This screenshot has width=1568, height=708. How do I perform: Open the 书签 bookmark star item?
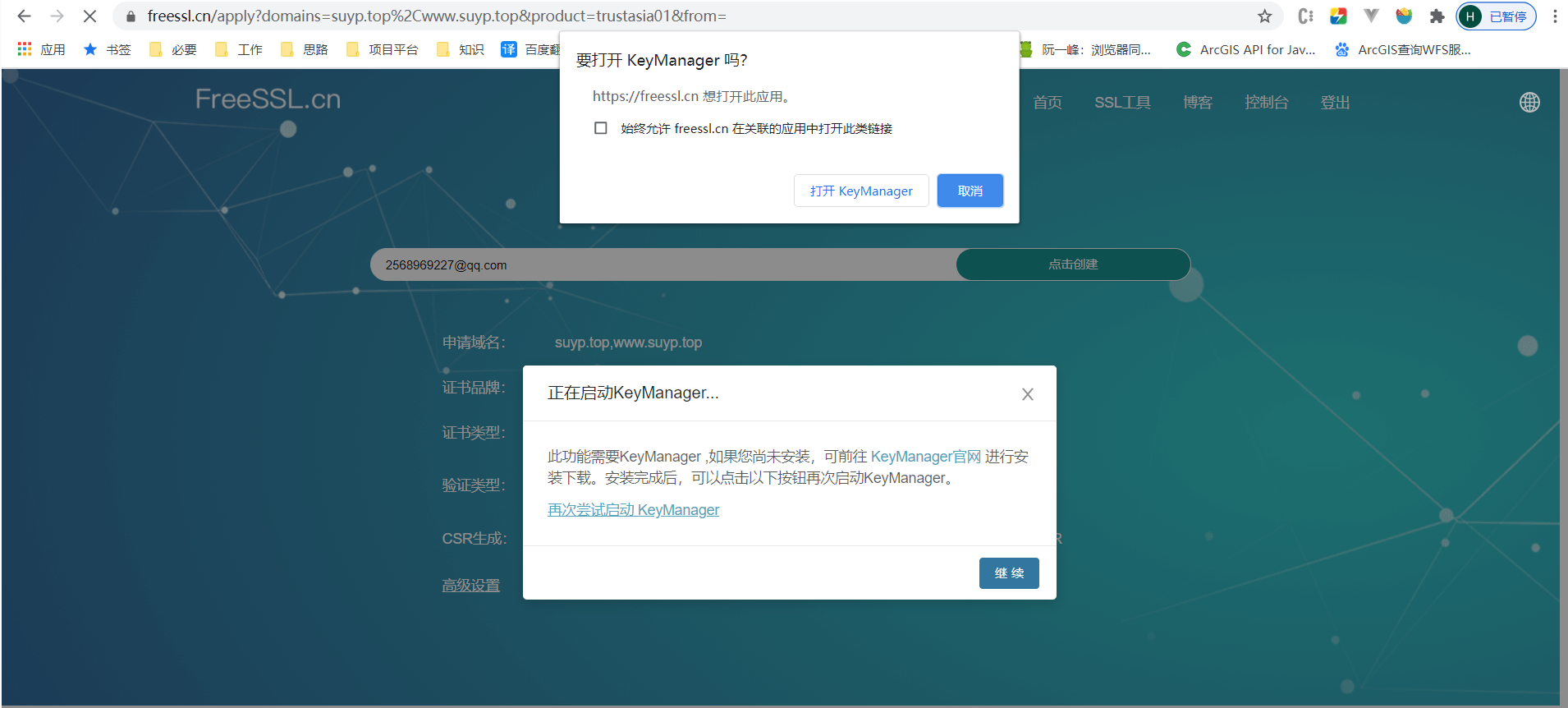tap(107, 49)
